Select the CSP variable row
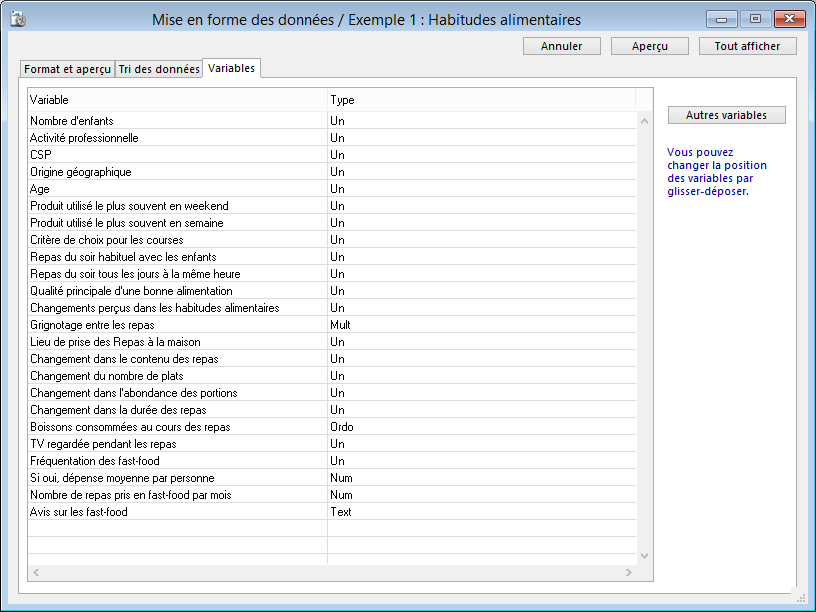This screenshot has height=612, width=816. click(x=332, y=155)
